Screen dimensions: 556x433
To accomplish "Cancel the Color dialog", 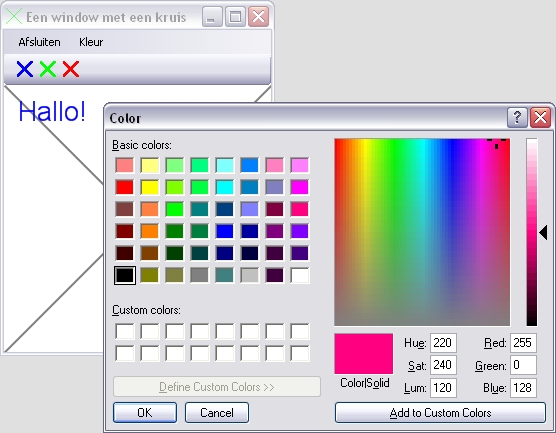I will (217, 412).
